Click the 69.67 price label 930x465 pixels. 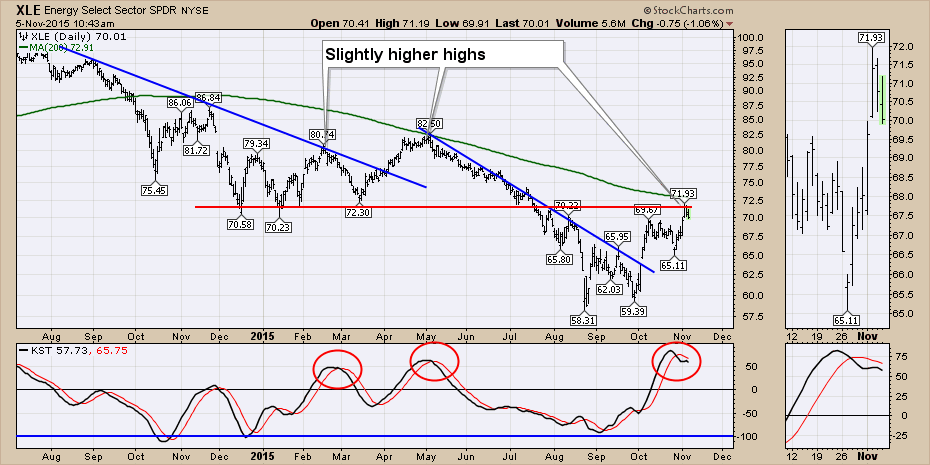[x=647, y=210]
